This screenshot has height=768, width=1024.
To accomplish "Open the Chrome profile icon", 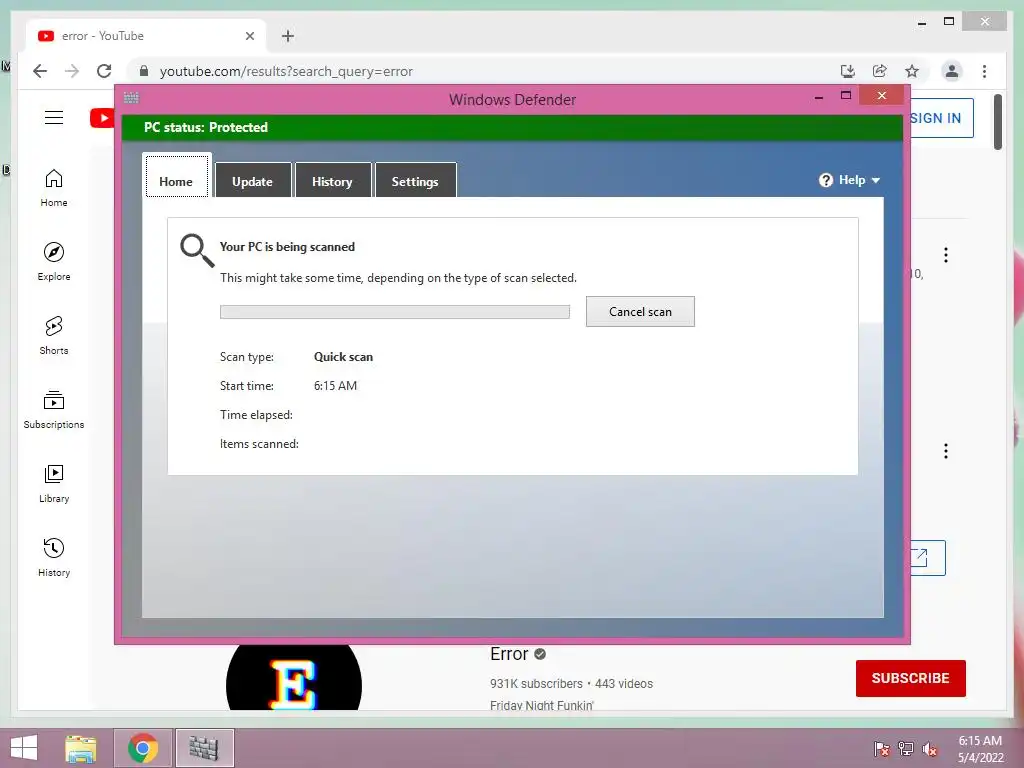I will 952,71.
